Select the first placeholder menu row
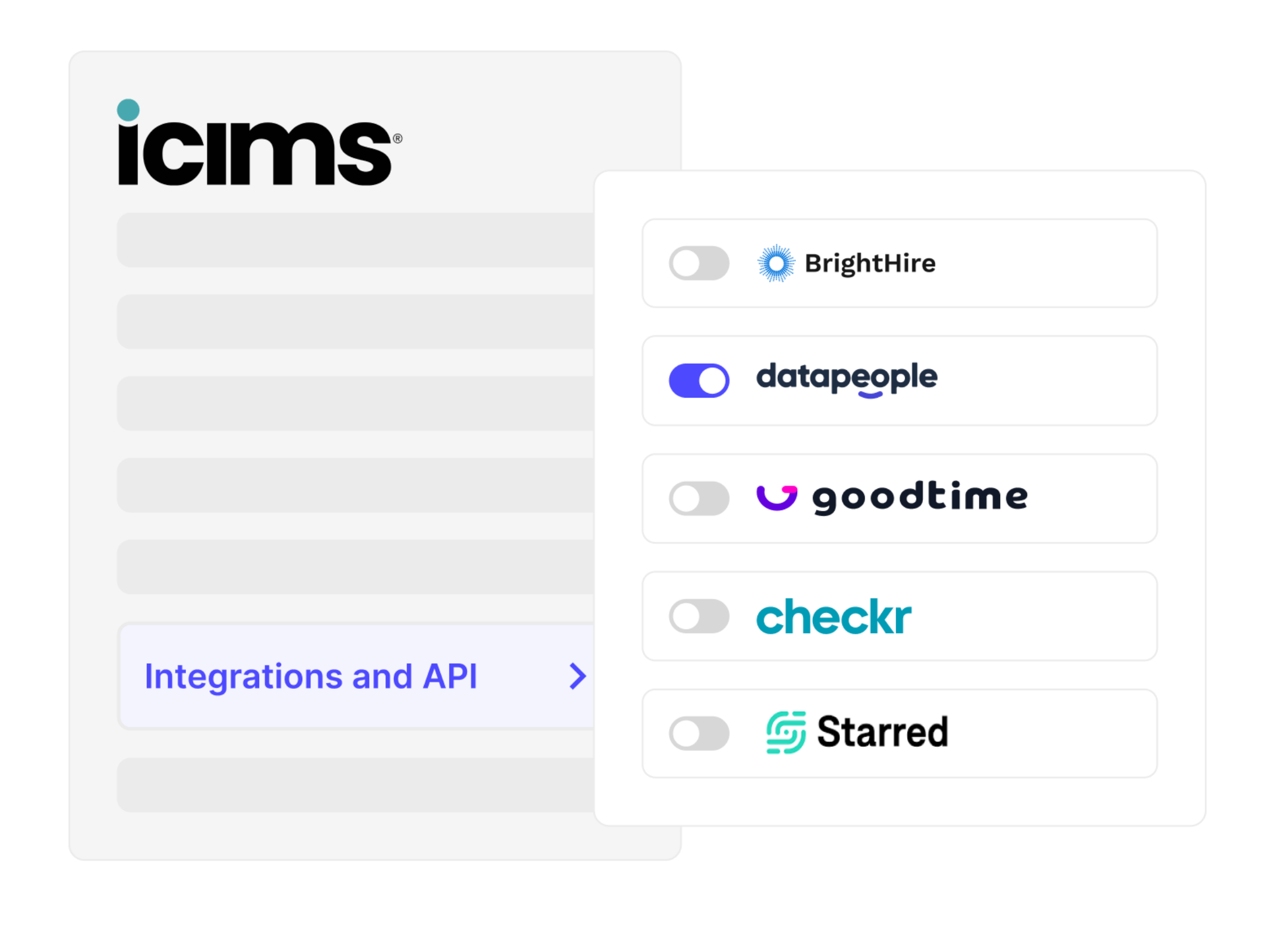1275x952 pixels. click(355, 240)
